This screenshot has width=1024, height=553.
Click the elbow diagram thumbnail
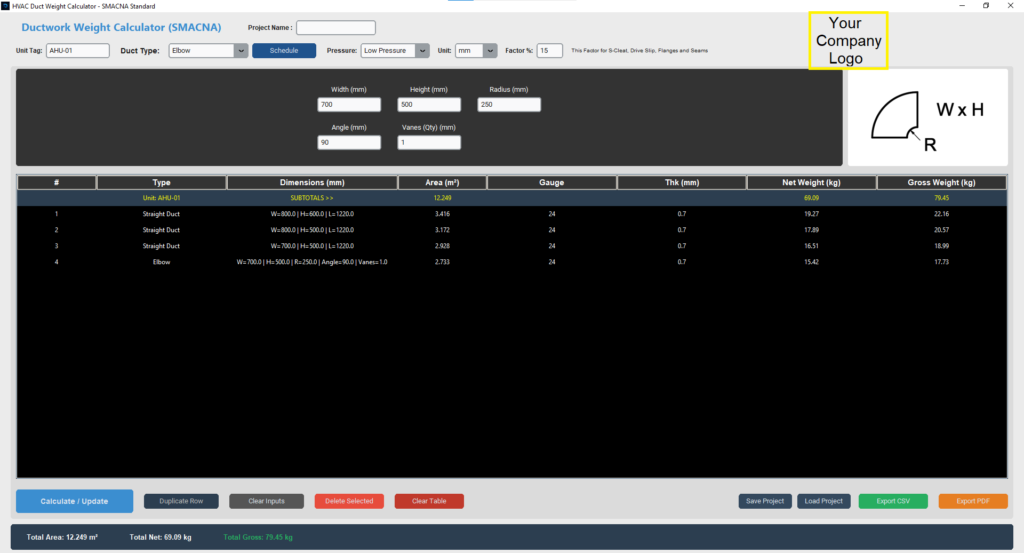(x=927, y=118)
